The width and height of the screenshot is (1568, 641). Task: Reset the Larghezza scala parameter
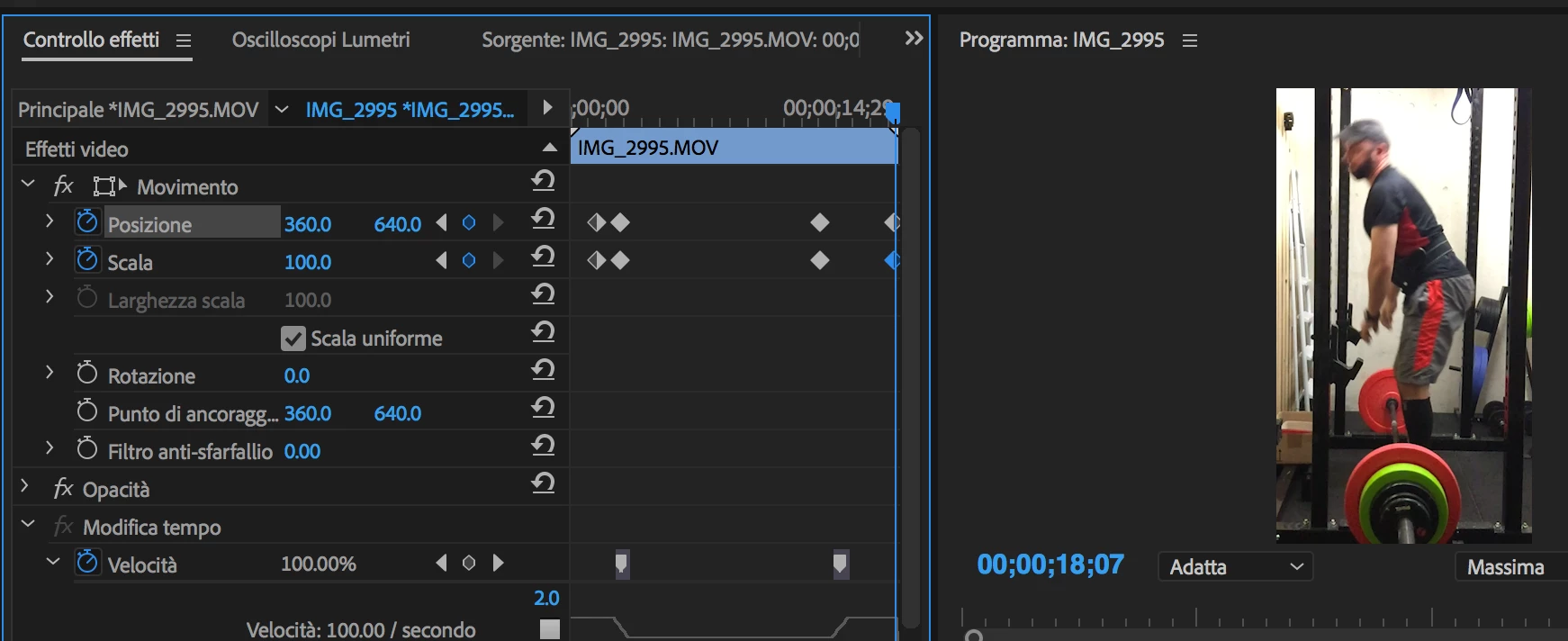543,294
